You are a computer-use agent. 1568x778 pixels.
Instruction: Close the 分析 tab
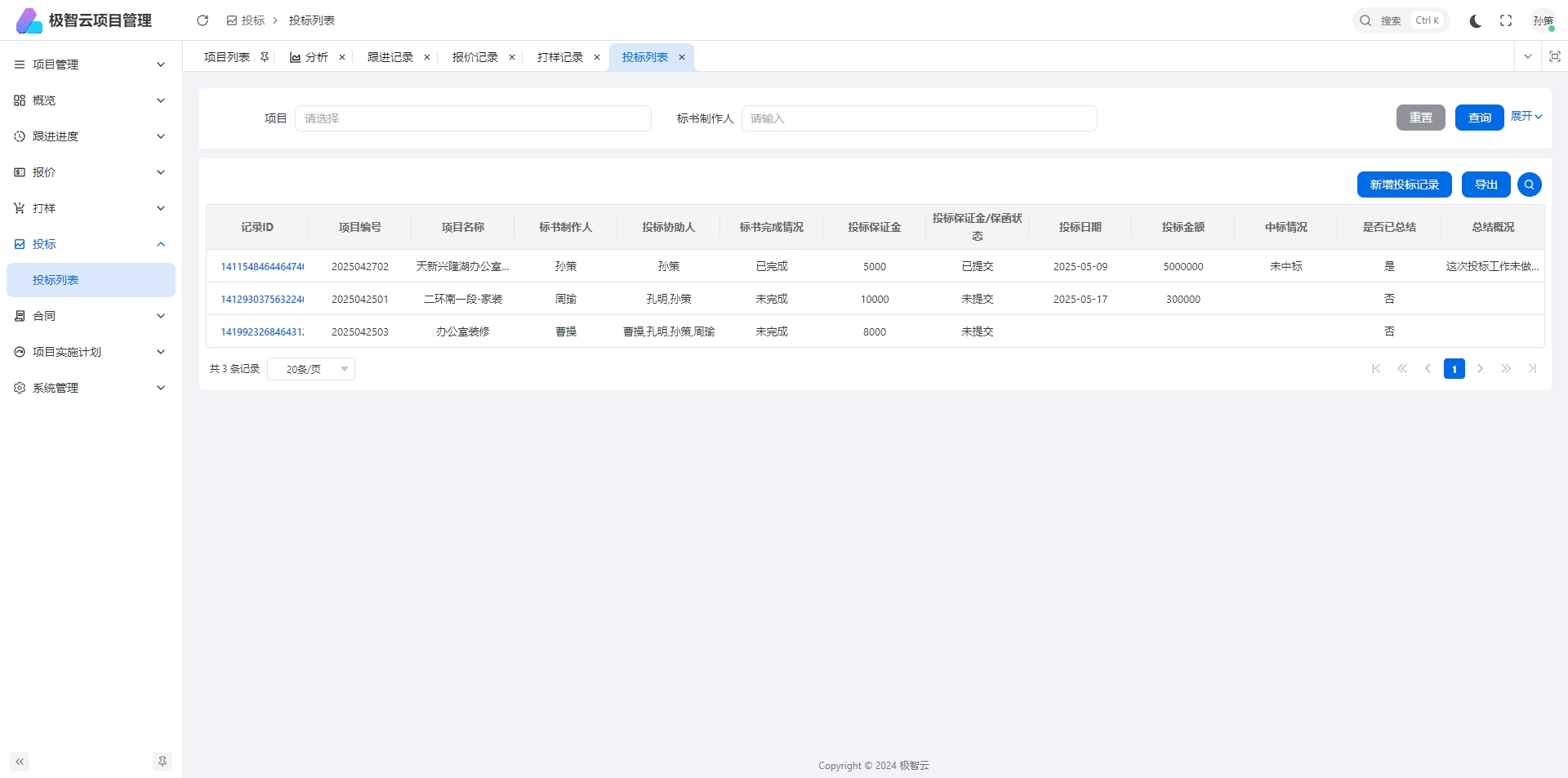342,57
